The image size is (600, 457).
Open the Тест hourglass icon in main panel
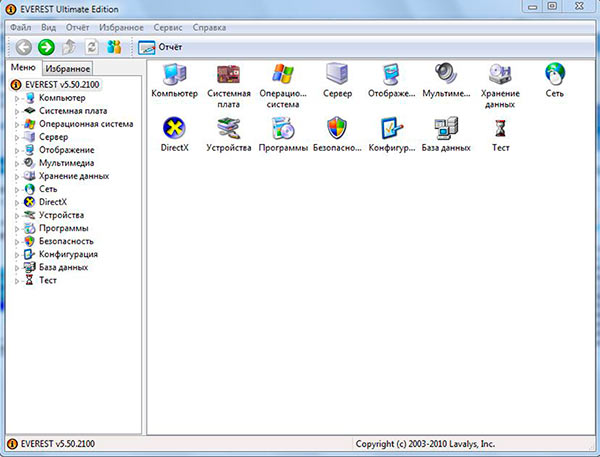(500, 129)
